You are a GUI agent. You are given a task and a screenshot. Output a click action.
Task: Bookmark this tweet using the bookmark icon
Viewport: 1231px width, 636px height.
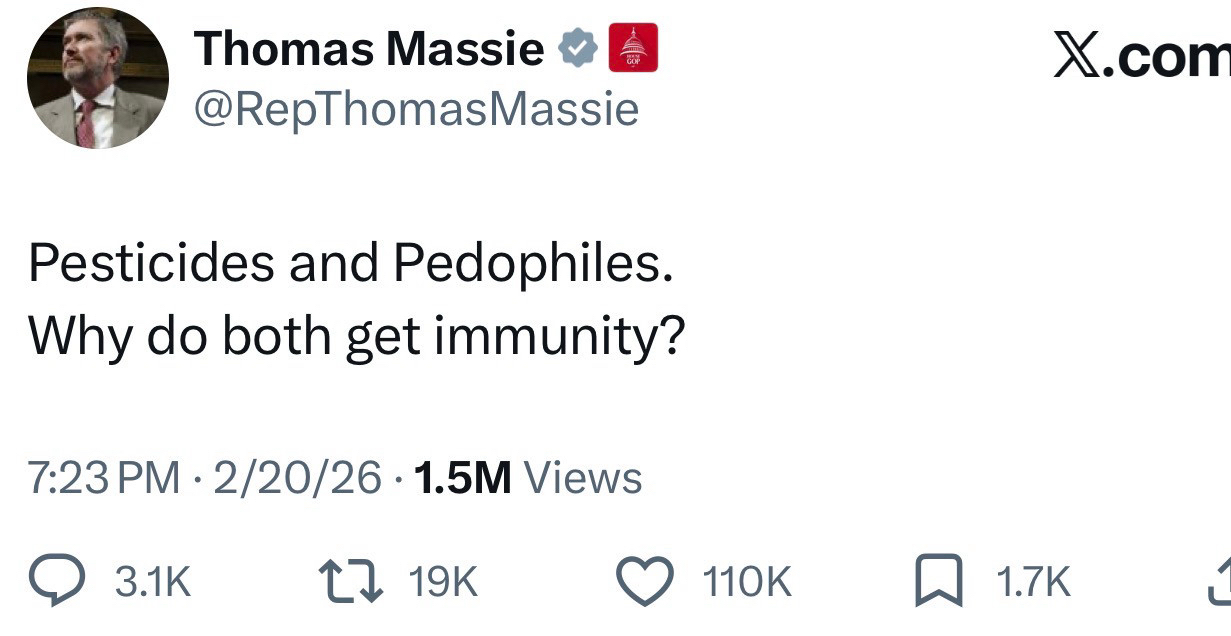point(939,583)
